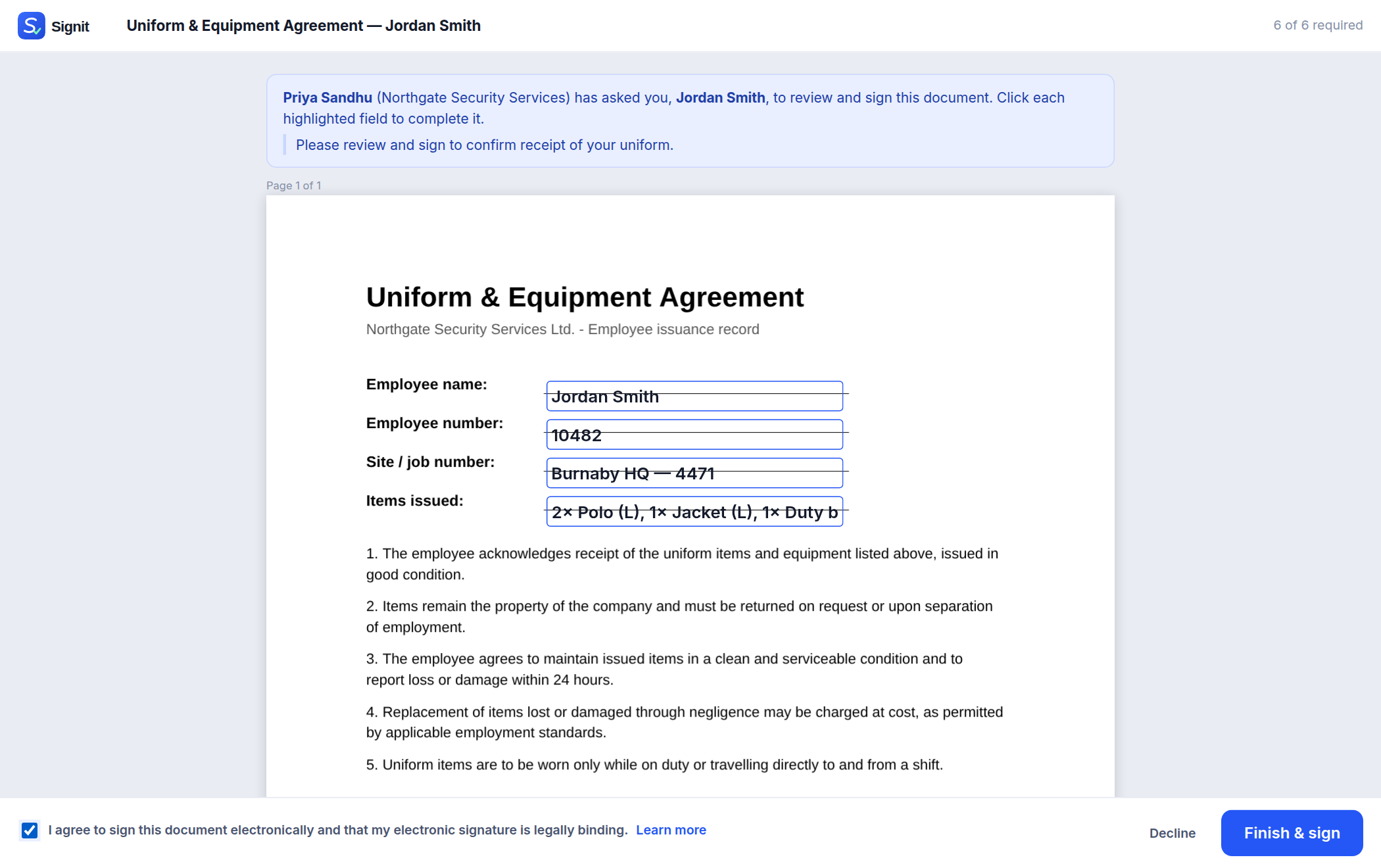Click the sender name Priya Sandhu
This screenshot has height=868, width=1381.
327,97
